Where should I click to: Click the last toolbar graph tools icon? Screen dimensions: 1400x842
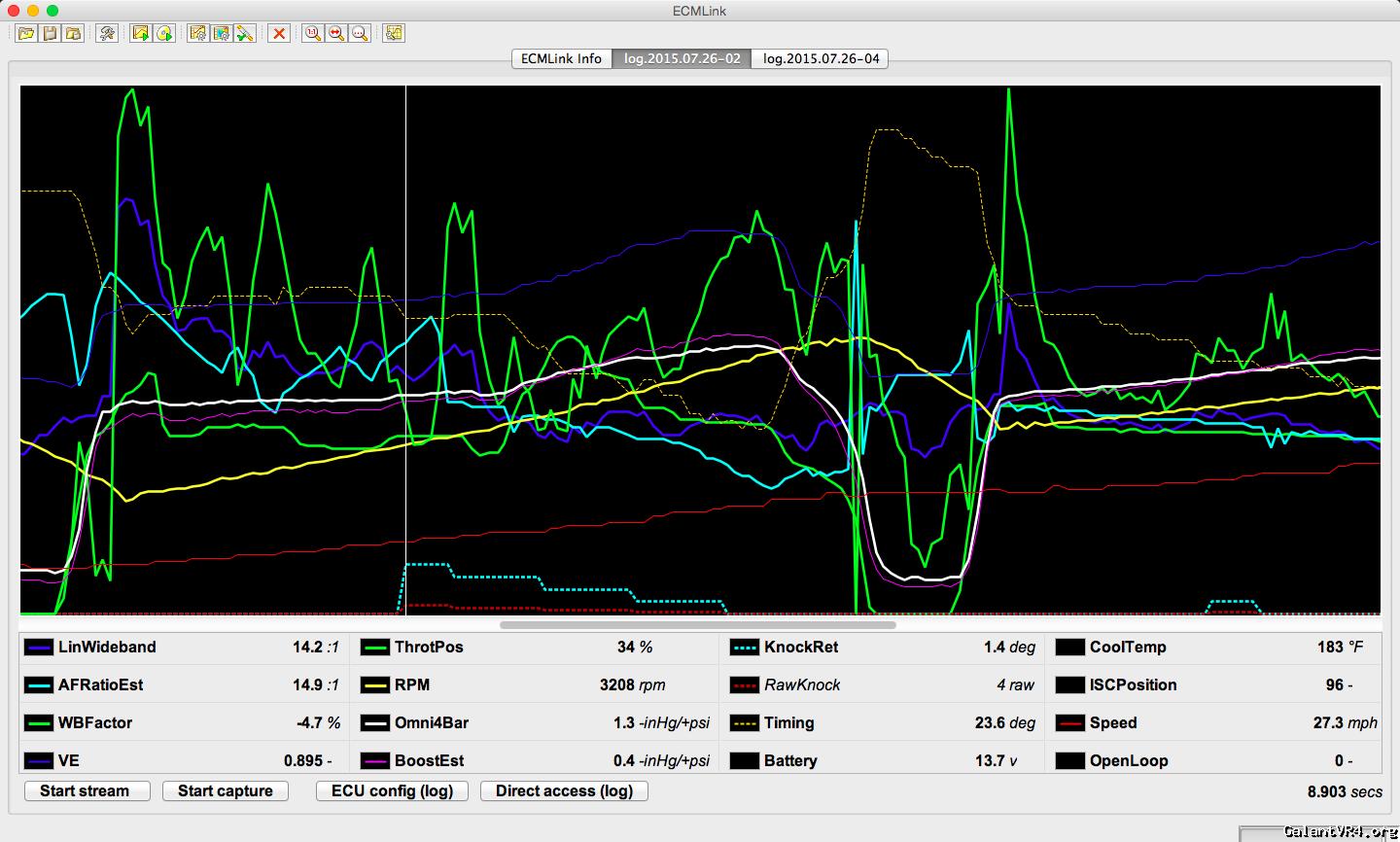click(x=393, y=33)
